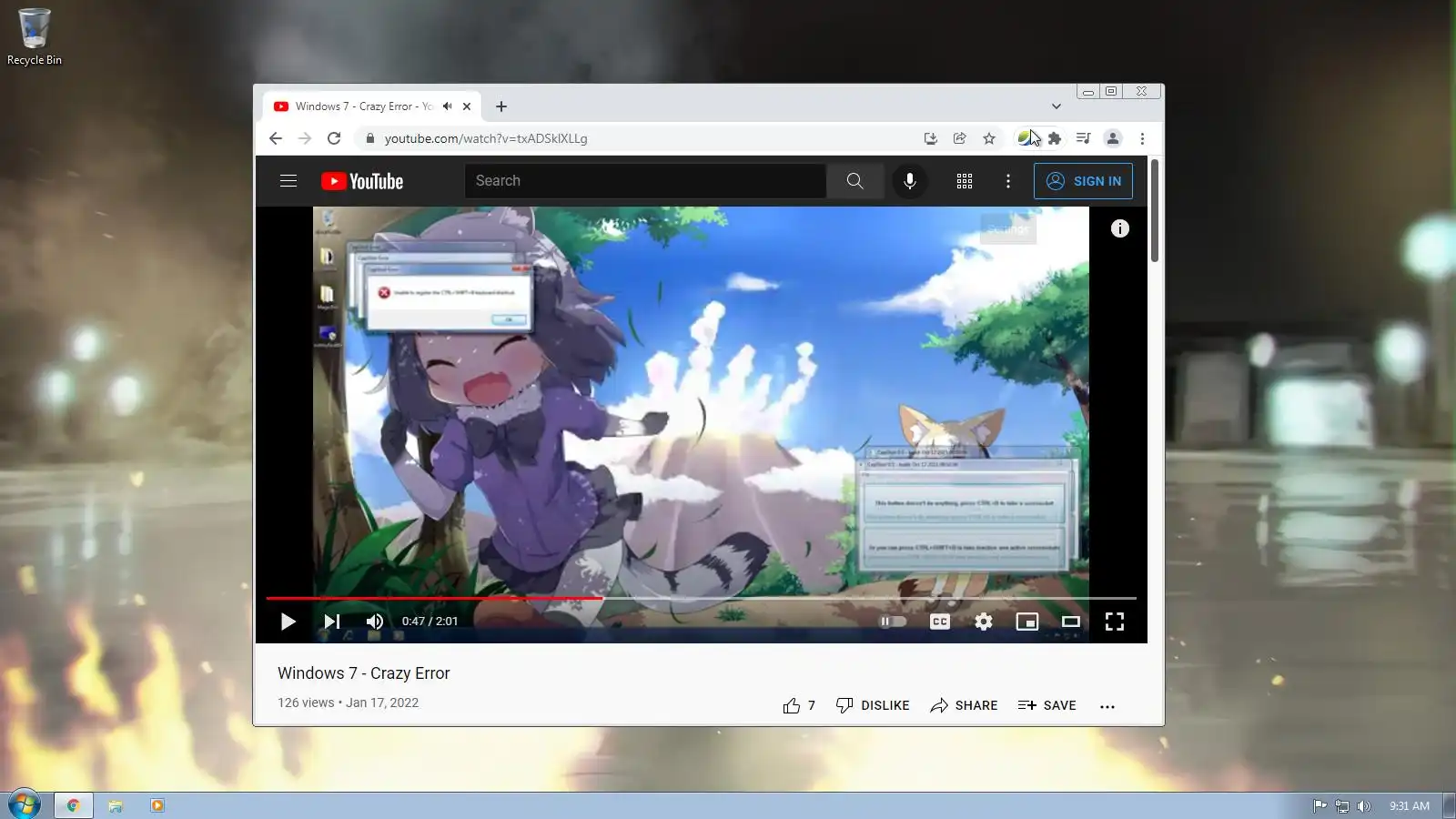Close the 'Windows 7 - Crazy Error' tab
The height and width of the screenshot is (819, 1456).
[467, 106]
